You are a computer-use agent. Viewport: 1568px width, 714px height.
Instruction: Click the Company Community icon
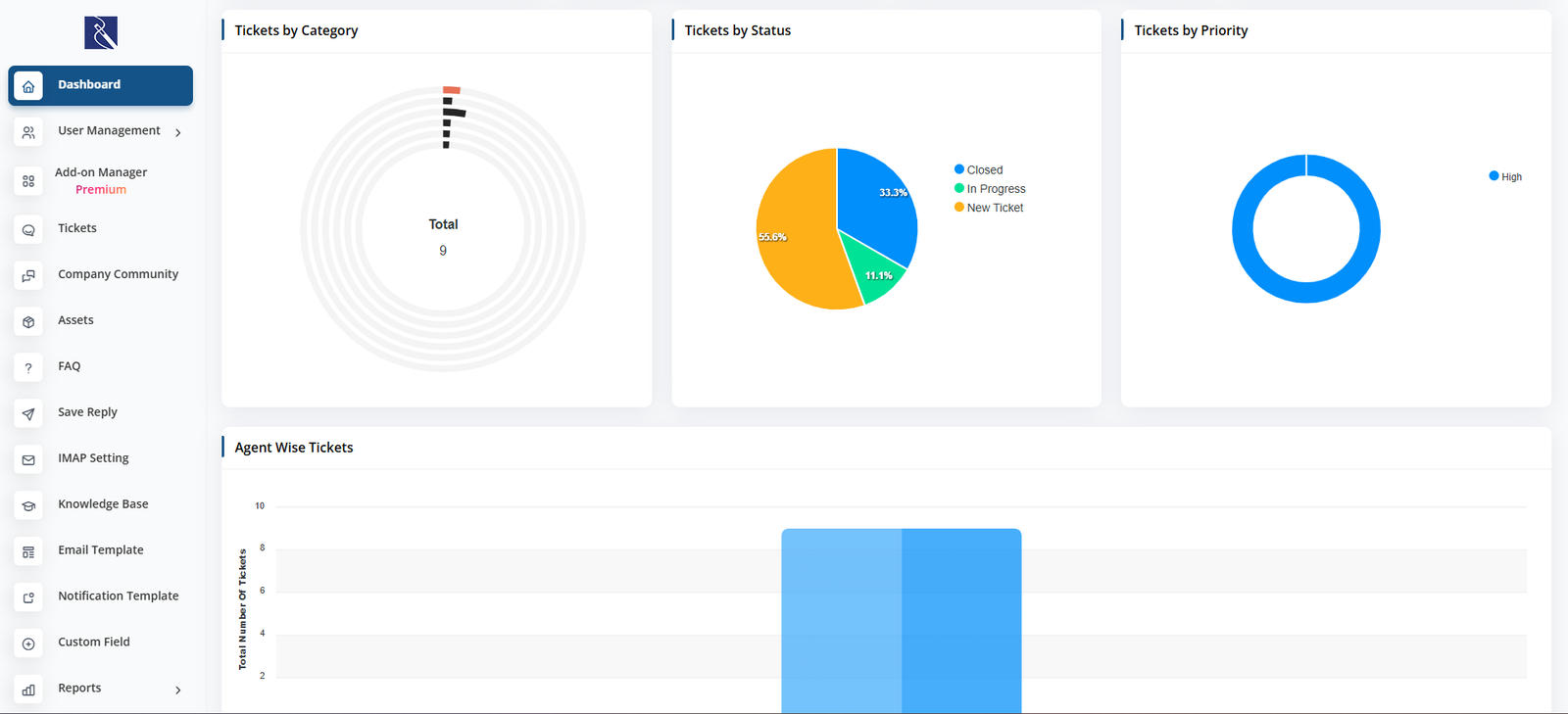coord(28,276)
